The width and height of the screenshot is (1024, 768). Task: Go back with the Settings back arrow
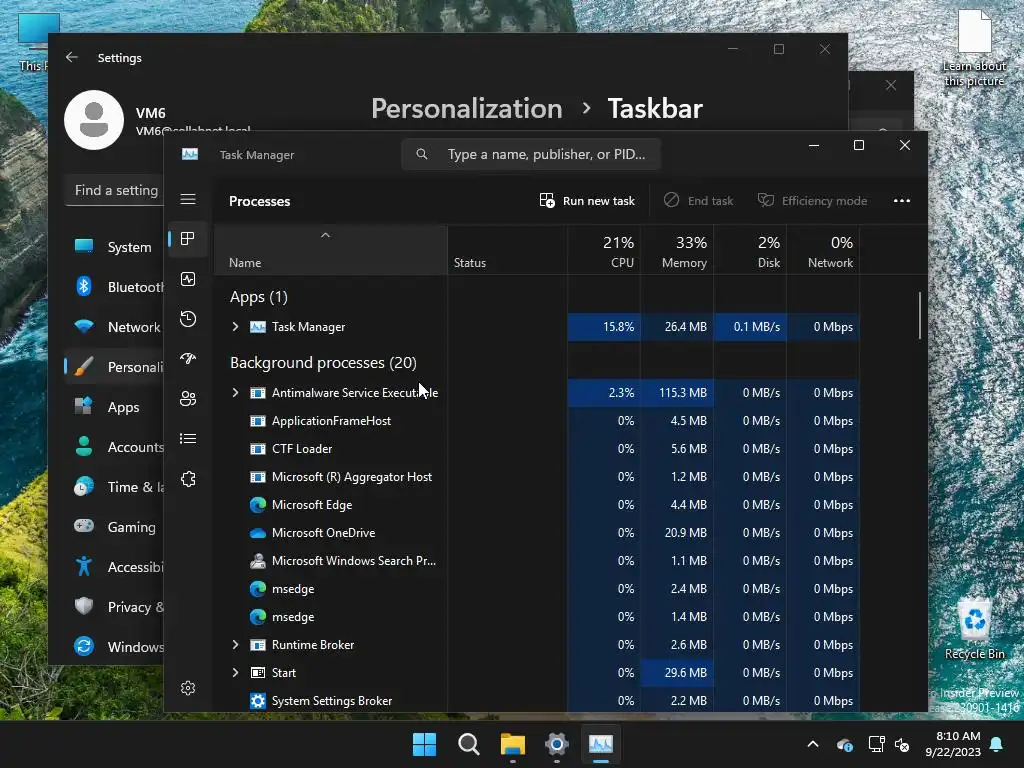point(72,57)
